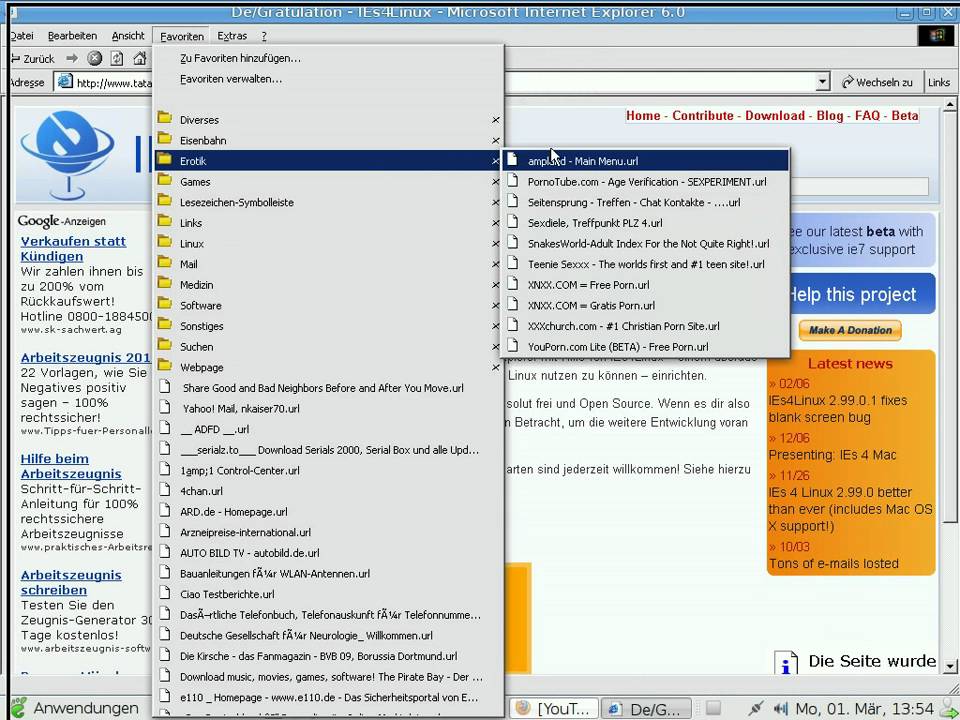Click the Eisenbahn folder icon
This screenshot has height=720, width=960.
pyautogui.click(x=165, y=138)
